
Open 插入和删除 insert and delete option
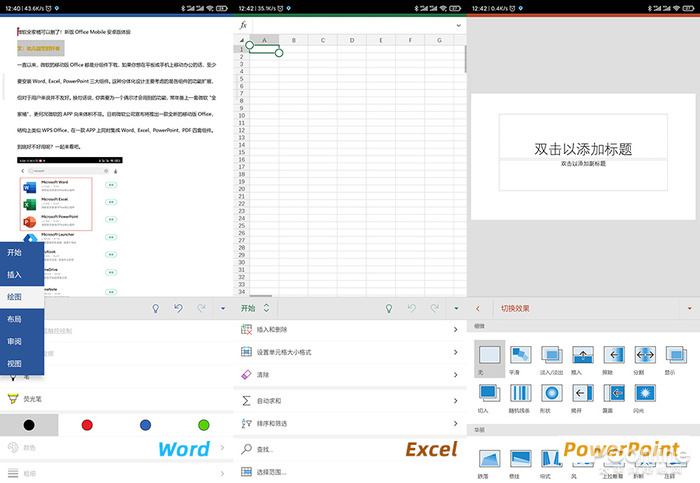350,329
